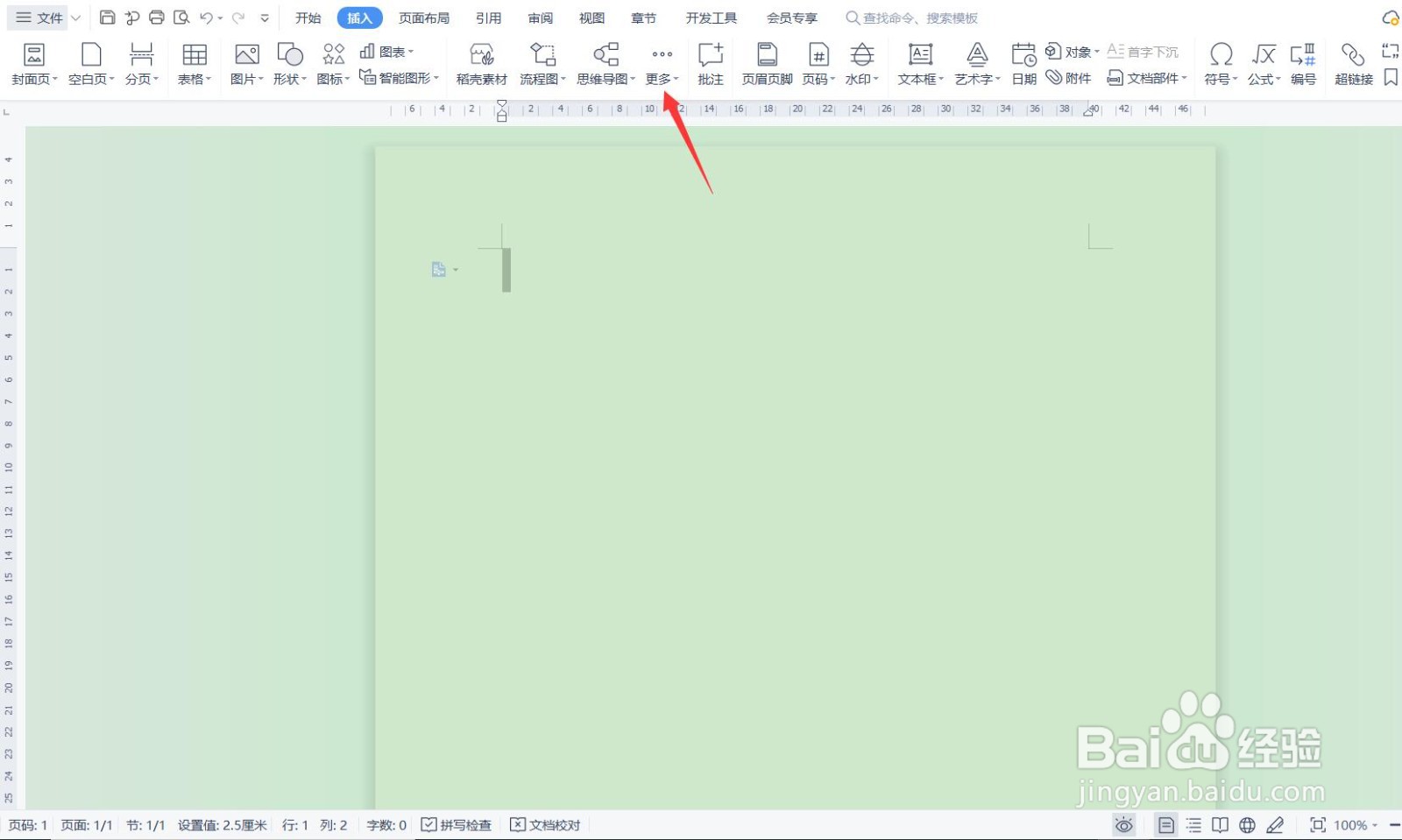The image size is (1402, 840).
Task: Expand the object (对象) dropdown
Action: tap(1073, 52)
